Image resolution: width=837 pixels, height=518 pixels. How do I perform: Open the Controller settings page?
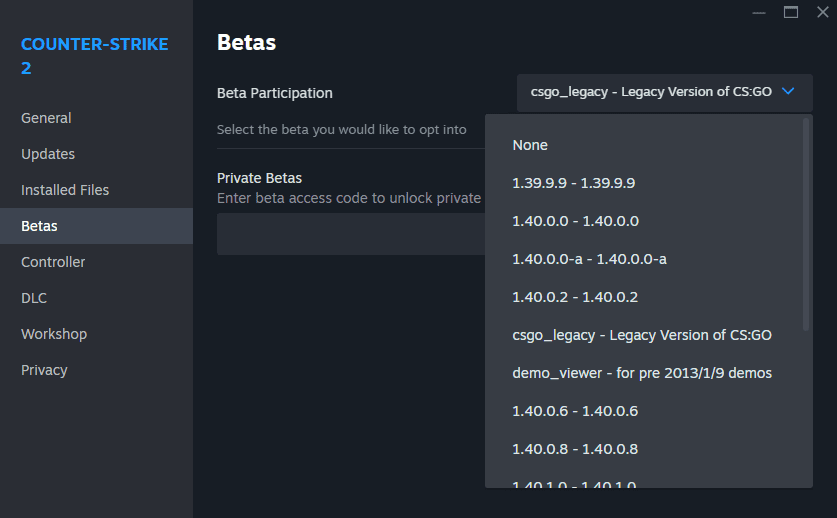(53, 262)
